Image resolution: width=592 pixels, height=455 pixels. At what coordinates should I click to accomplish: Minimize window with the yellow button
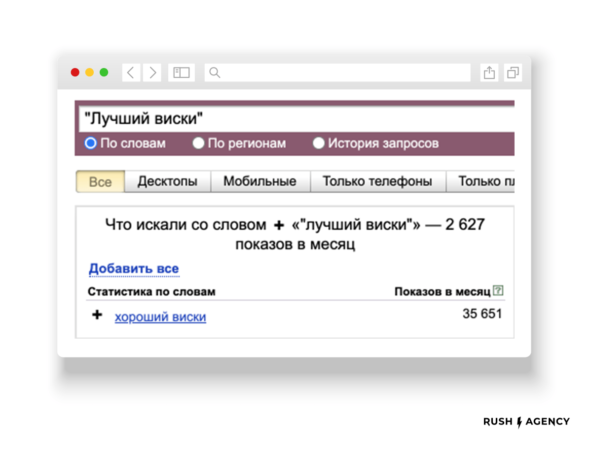[89, 72]
